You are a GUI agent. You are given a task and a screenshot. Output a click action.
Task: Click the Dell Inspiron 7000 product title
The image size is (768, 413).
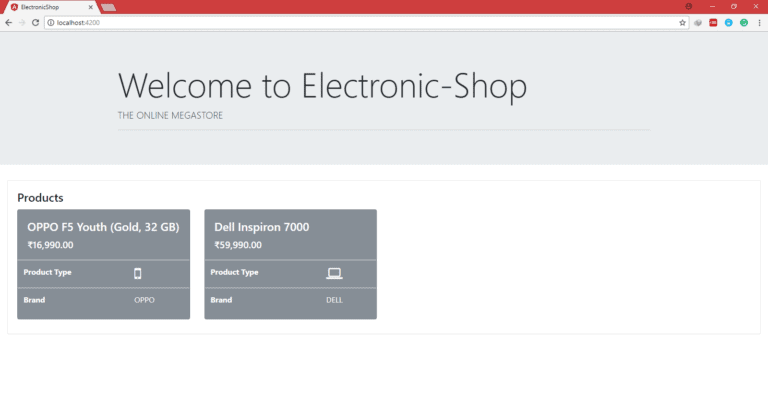click(x=262, y=227)
